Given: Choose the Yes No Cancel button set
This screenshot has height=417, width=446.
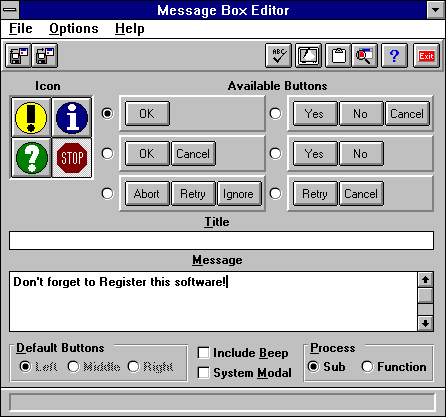Looking at the screenshot, I should point(275,114).
